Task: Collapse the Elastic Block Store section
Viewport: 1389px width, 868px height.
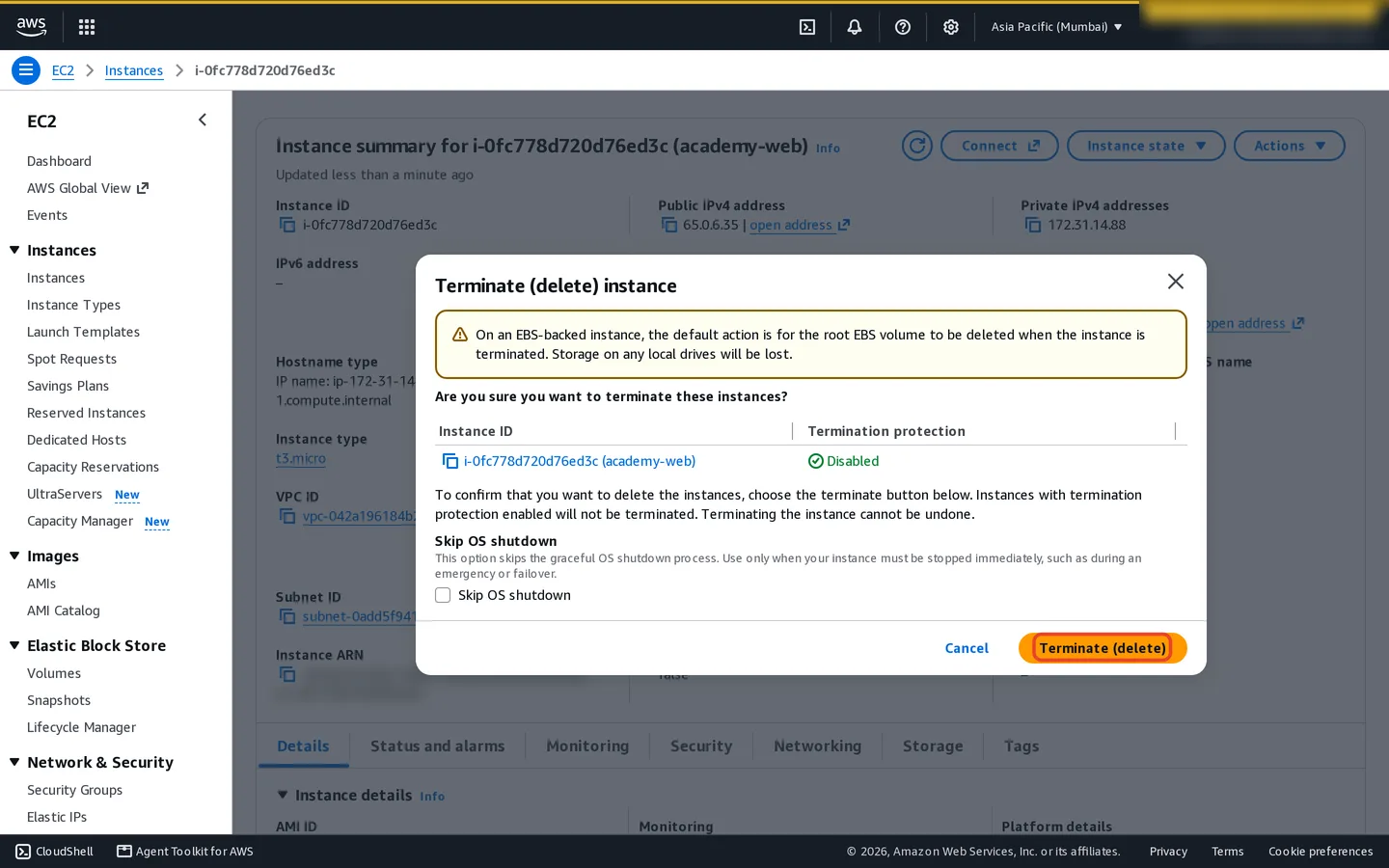Action: click(x=14, y=645)
